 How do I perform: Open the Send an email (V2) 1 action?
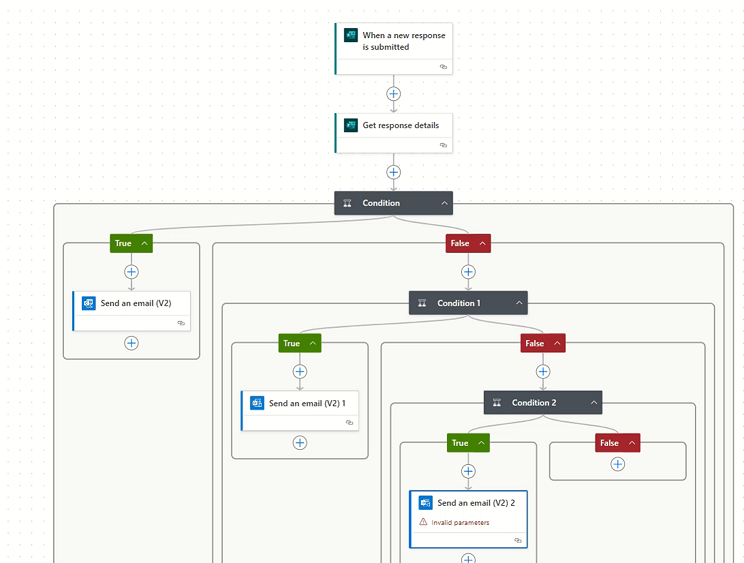pyautogui.click(x=300, y=411)
